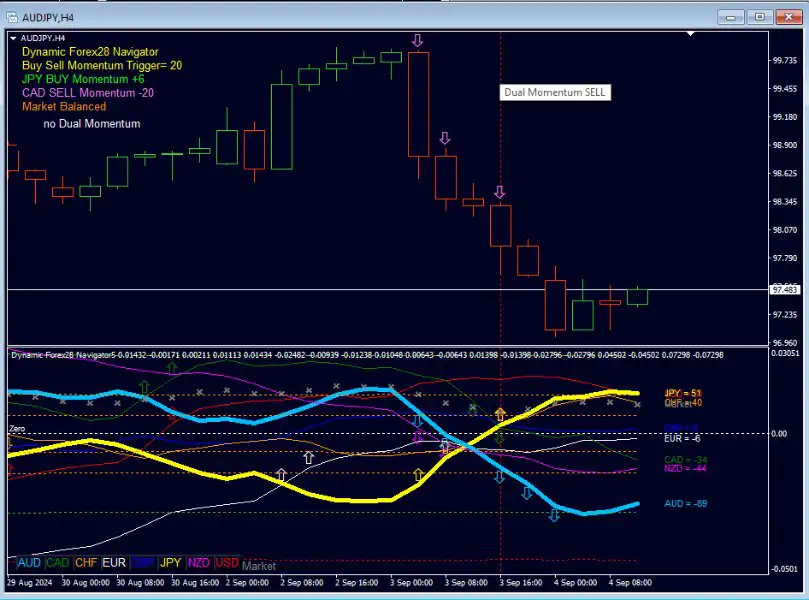
Task: Click the chart window icon in title bar
Action: [x=12, y=17]
